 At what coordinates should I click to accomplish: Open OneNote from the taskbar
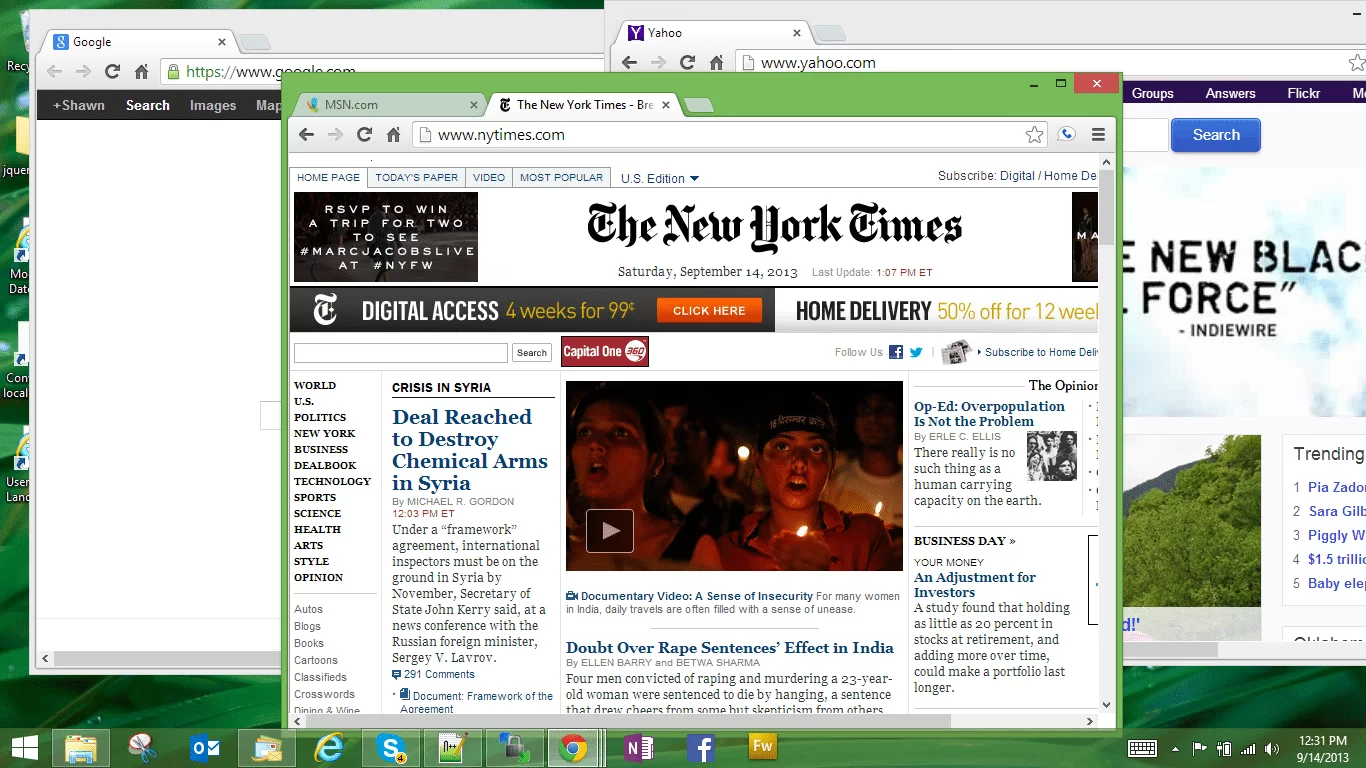[x=637, y=748]
